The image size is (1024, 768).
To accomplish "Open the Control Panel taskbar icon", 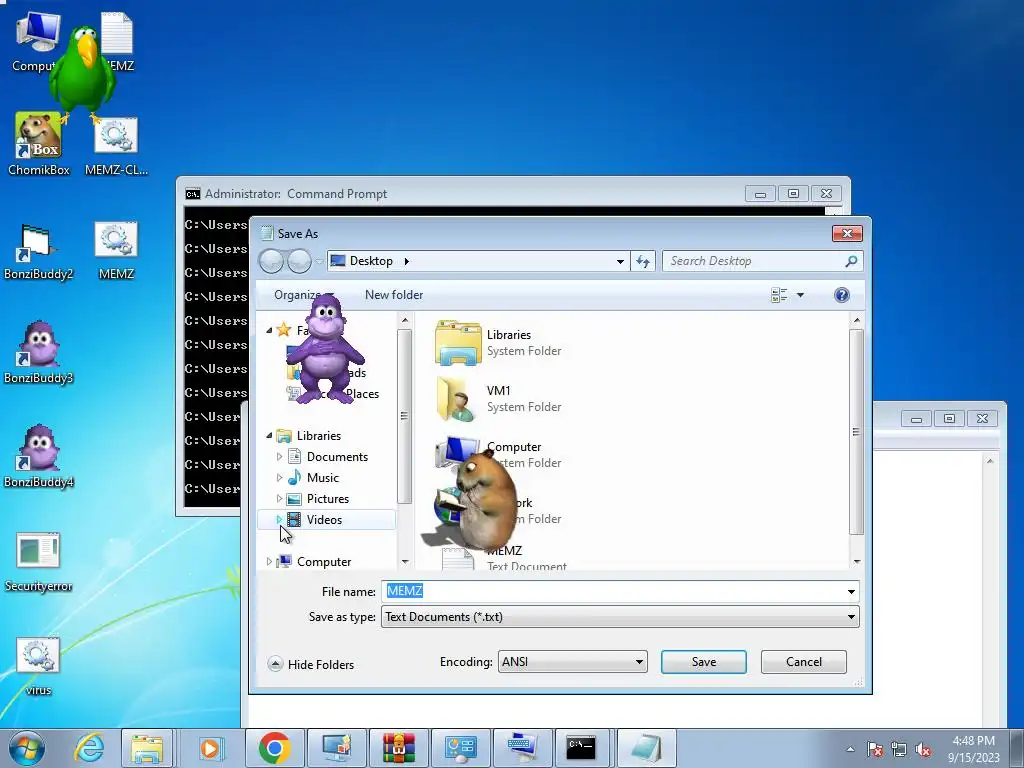I will (x=460, y=748).
